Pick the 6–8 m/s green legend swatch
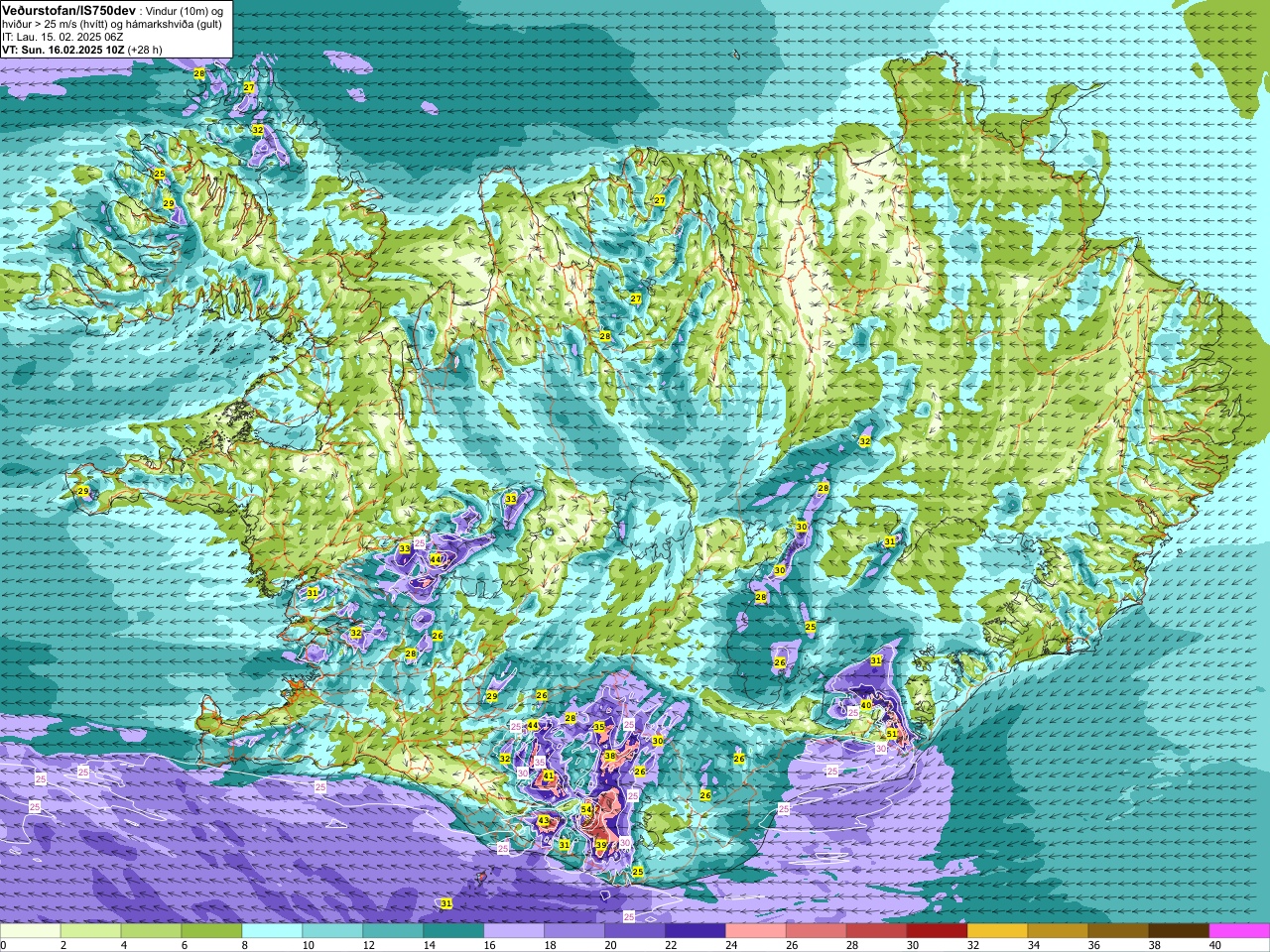The width and height of the screenshot is (1270, 952). (212, 931)
